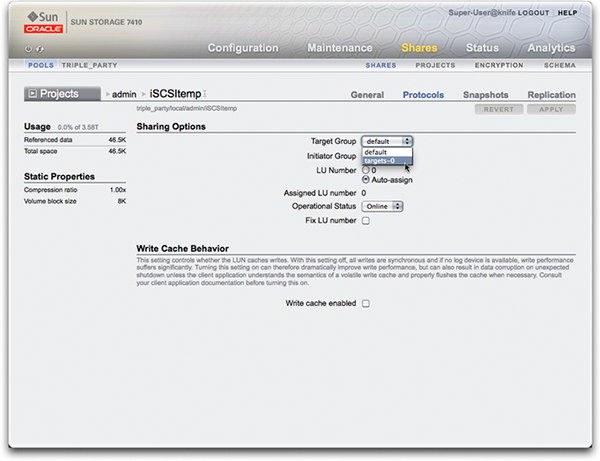Open the Shares main menu
The image size is (600, 461).
point(419,48)
